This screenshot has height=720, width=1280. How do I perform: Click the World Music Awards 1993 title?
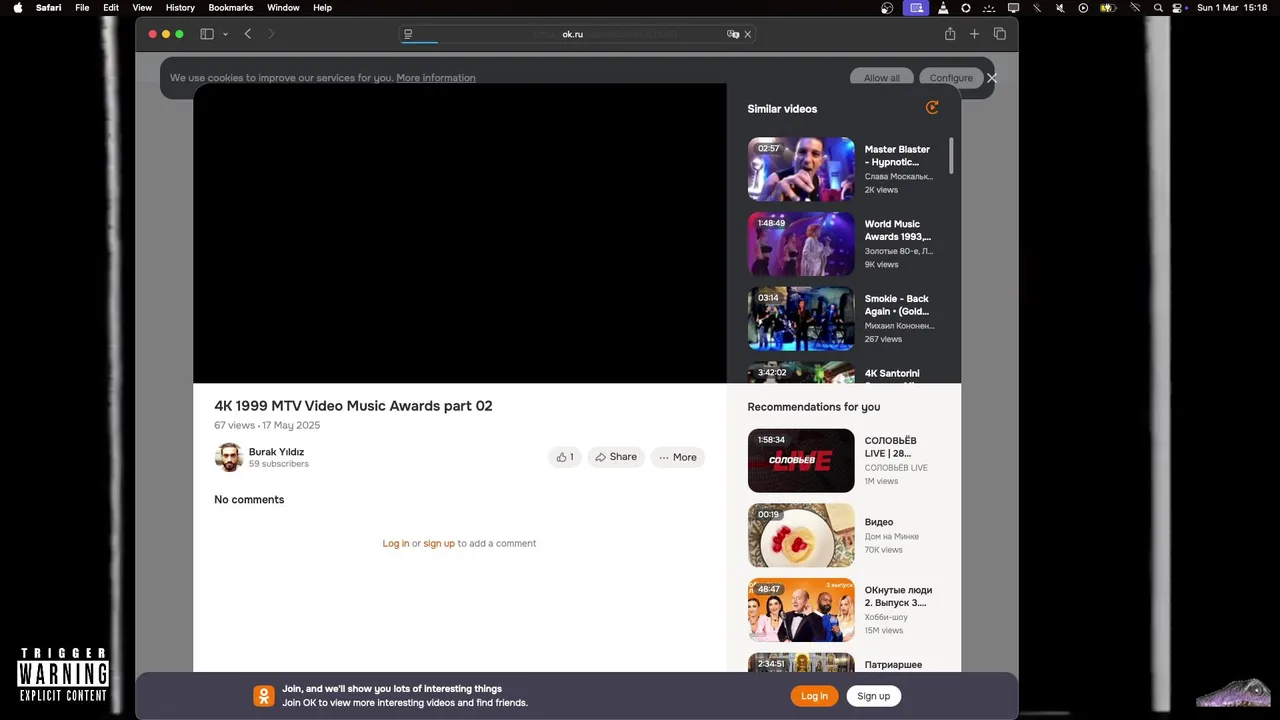click(x=898, y=230)
